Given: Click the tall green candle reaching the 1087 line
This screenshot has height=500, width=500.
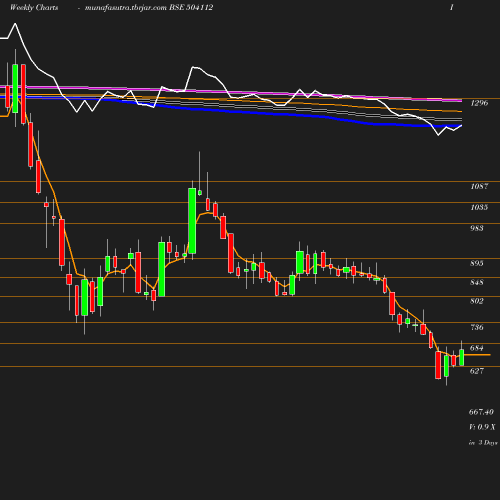Looking at the screenshot, I should point(192,221).
